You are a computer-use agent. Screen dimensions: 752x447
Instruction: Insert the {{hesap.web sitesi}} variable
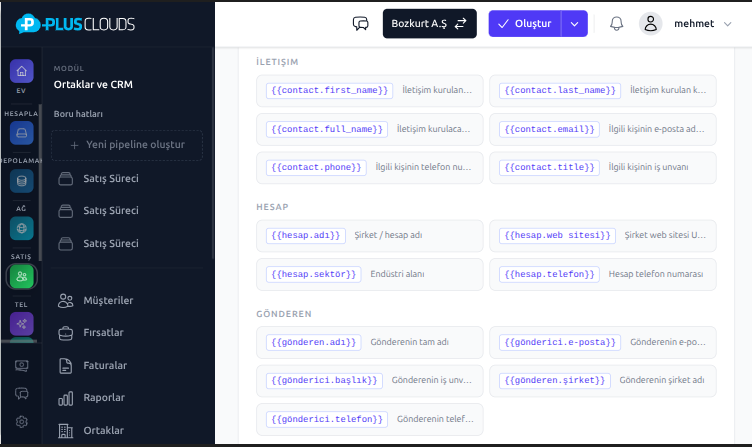click(x=557, y=235)
